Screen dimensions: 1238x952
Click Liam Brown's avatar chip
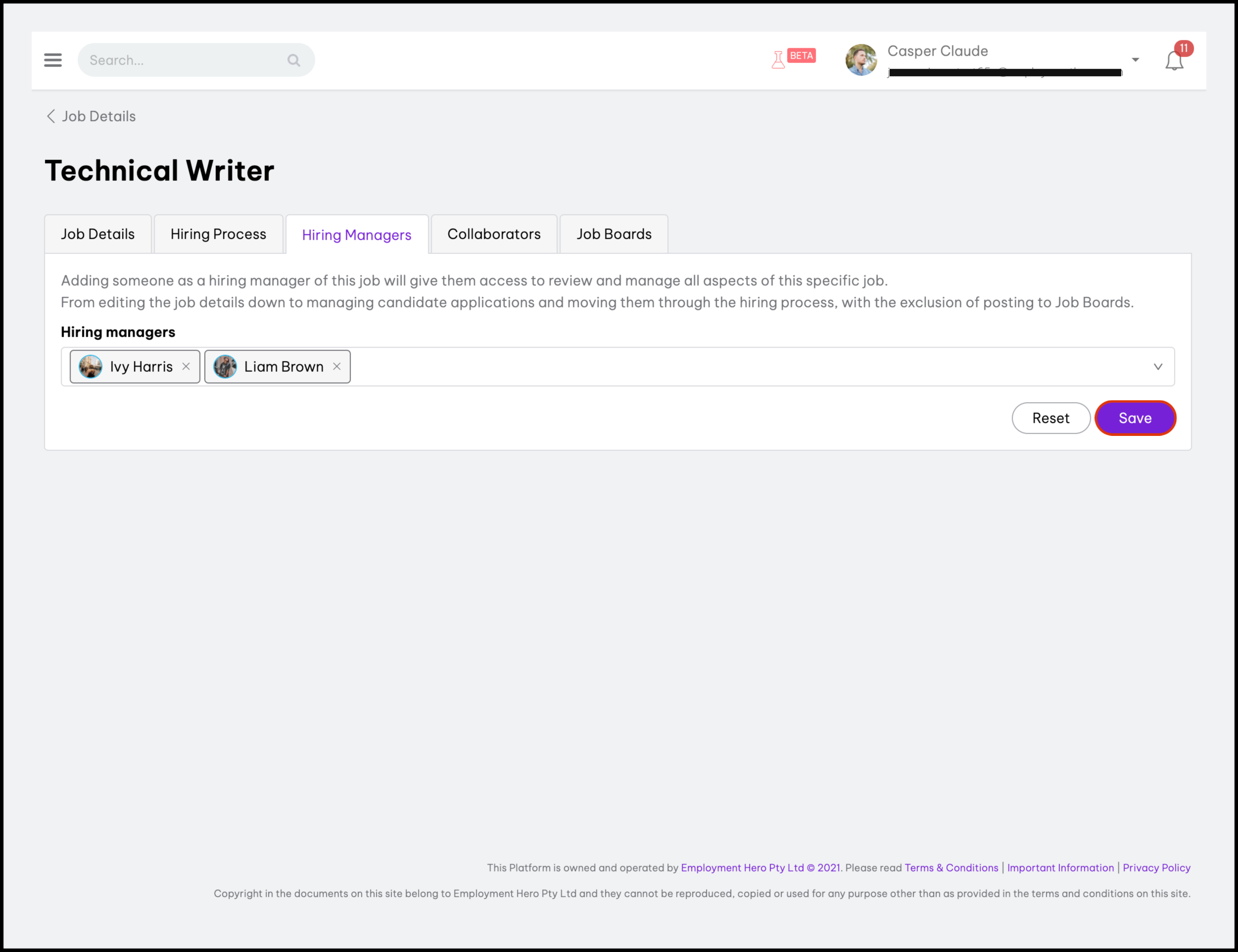point(225,367)
